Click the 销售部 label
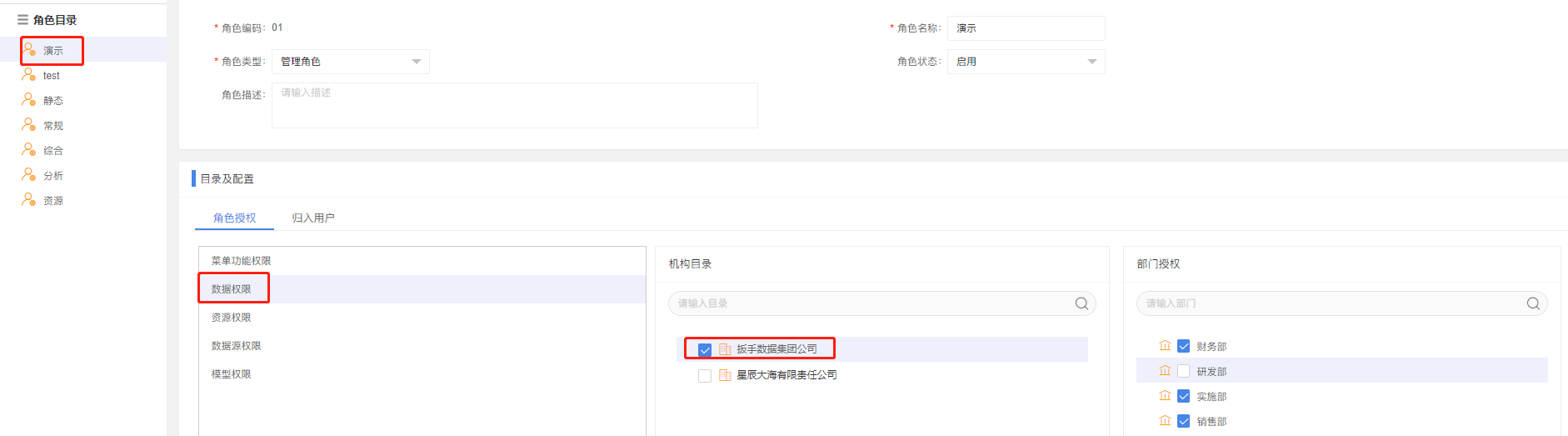Viewport: 1568px width, 436px height. tap(1211, 422)
